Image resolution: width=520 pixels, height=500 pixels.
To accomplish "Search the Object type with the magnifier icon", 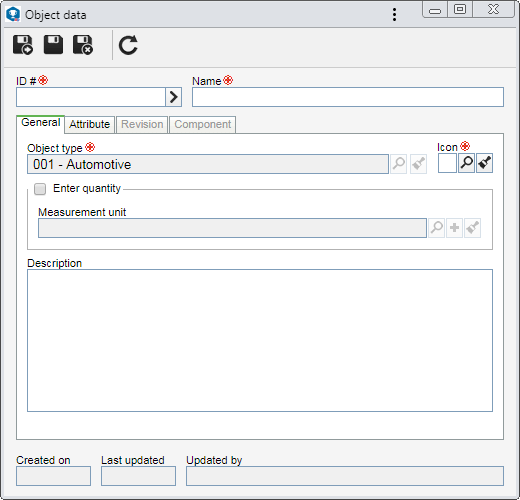I will click(399, 164).
